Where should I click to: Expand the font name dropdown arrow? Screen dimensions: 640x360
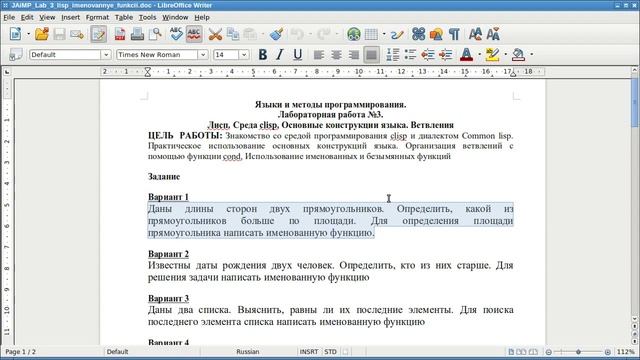203,55
